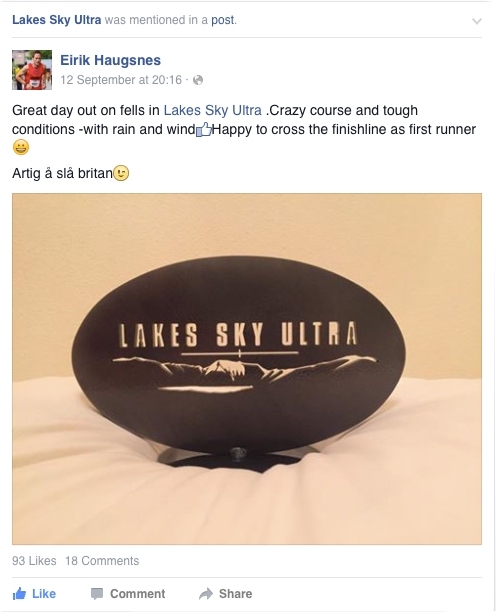Open the 12 September at 20:16 timestamp
Viewport: 496px width, 612px height.
coord(121,80)
